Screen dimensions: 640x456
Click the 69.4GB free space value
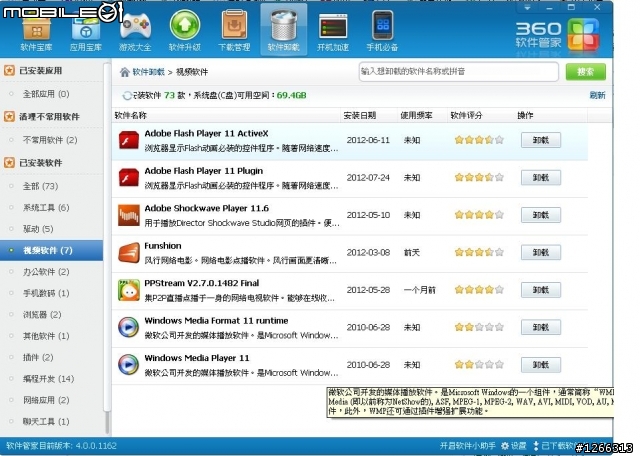(x=291, y=96)
